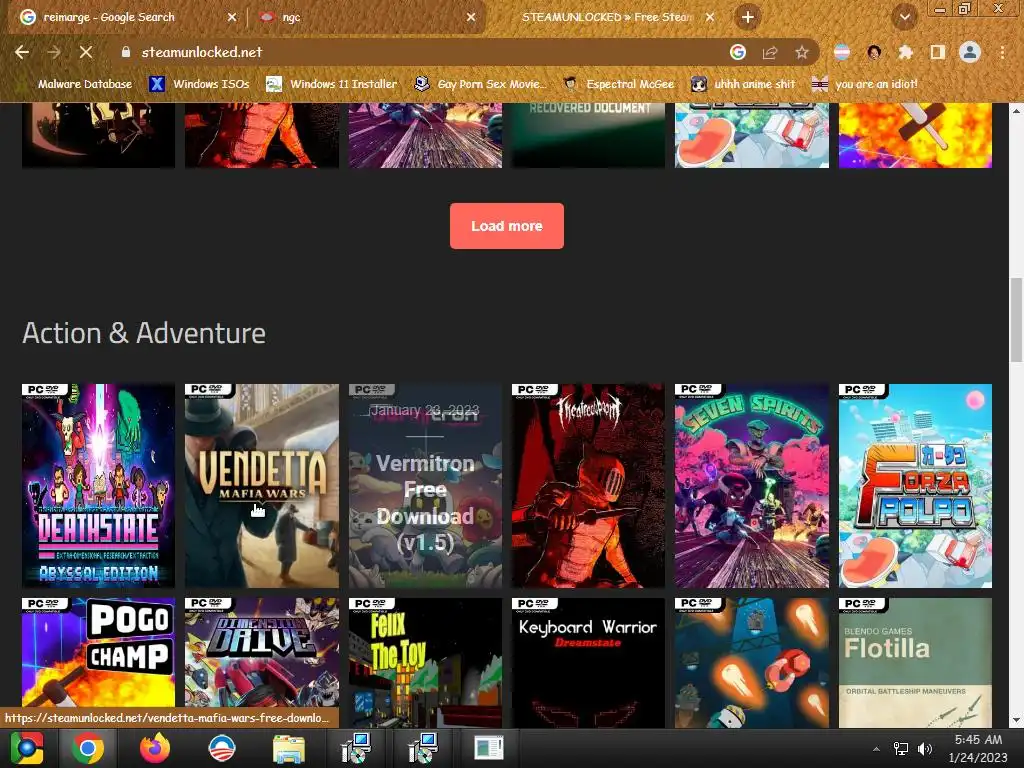Expand the tab search dropdown

click(904, 17)
